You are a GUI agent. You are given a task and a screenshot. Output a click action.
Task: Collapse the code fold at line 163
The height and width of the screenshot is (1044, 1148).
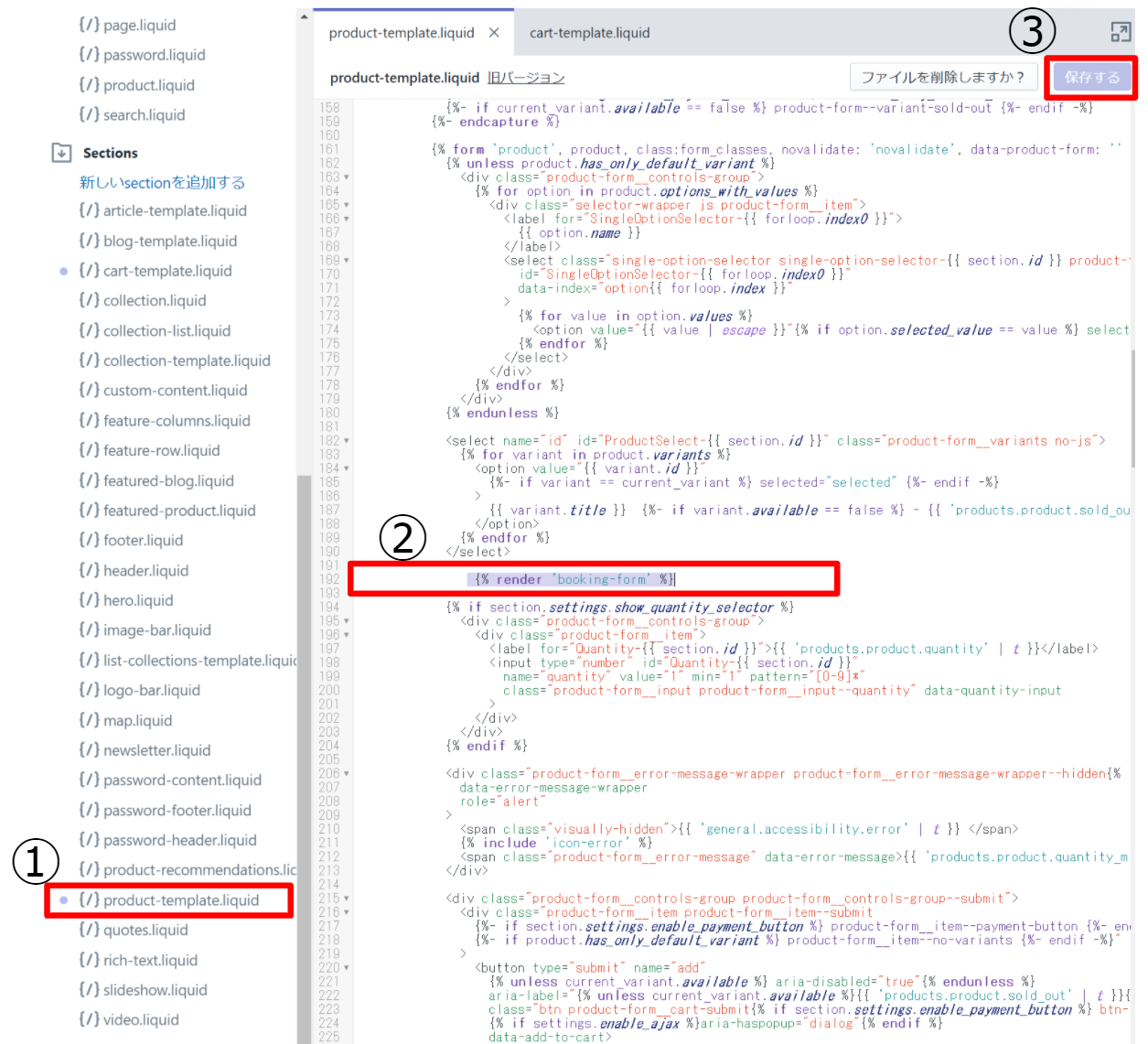click(x=347, y=178)
